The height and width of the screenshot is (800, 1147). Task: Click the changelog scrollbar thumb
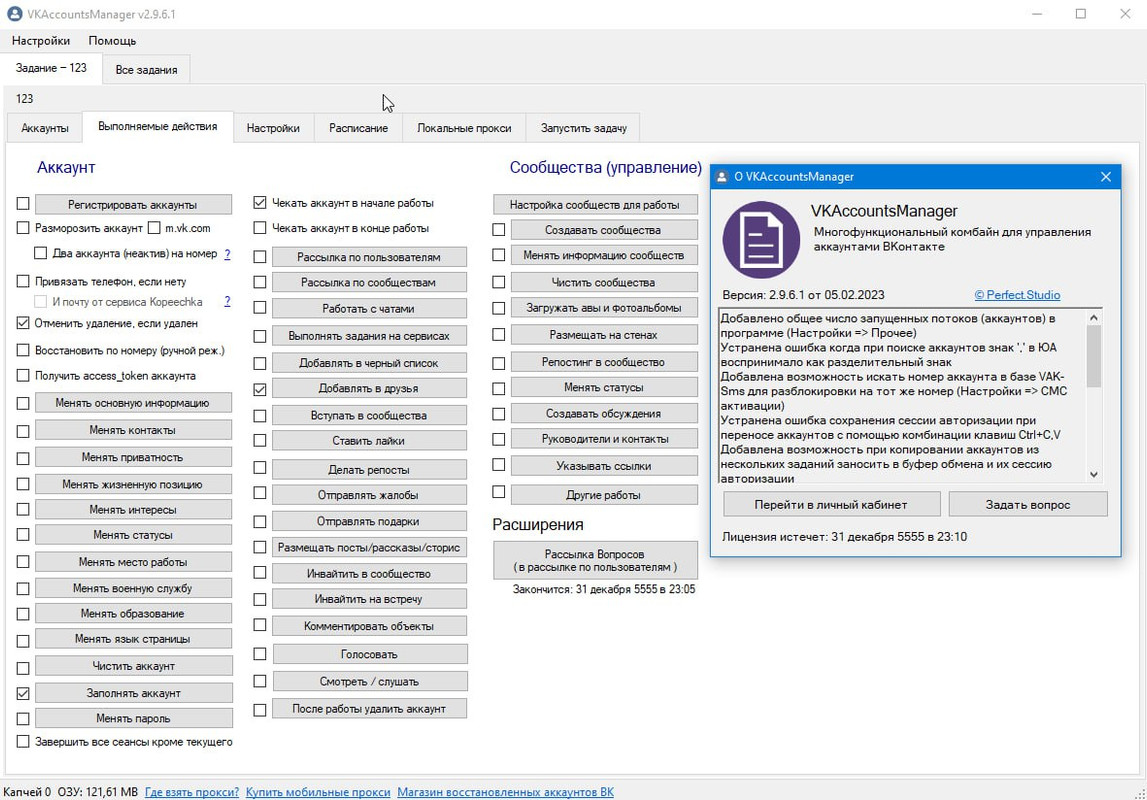coord(1094,356)
